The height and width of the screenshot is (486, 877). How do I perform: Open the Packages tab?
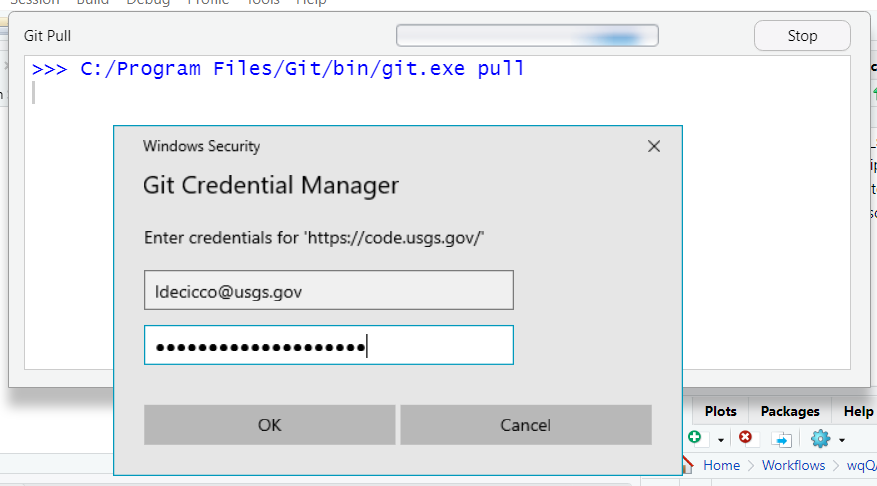[790, 411]
